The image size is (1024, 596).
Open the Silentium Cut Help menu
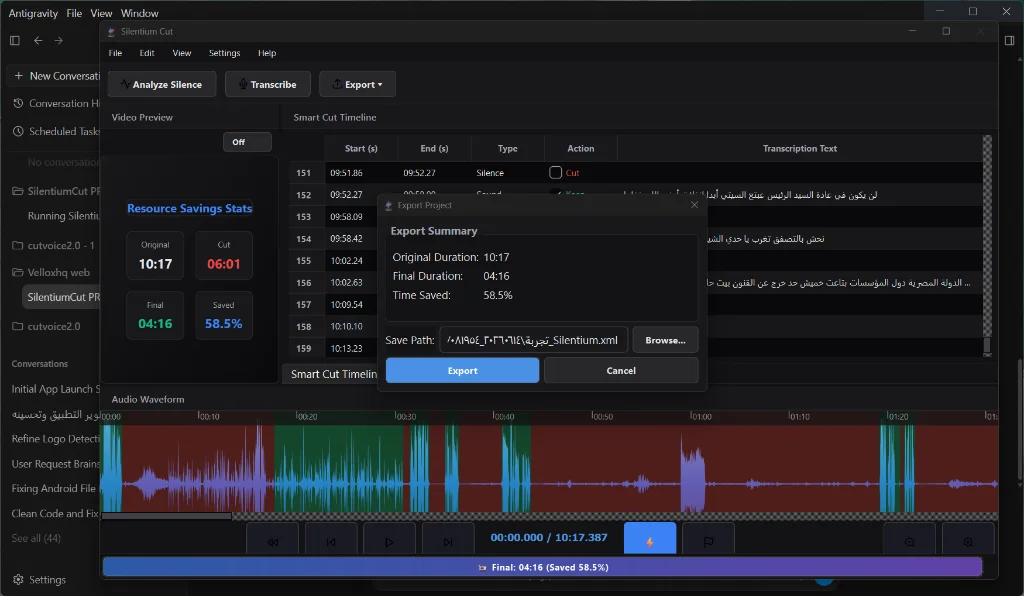(266, 53)
